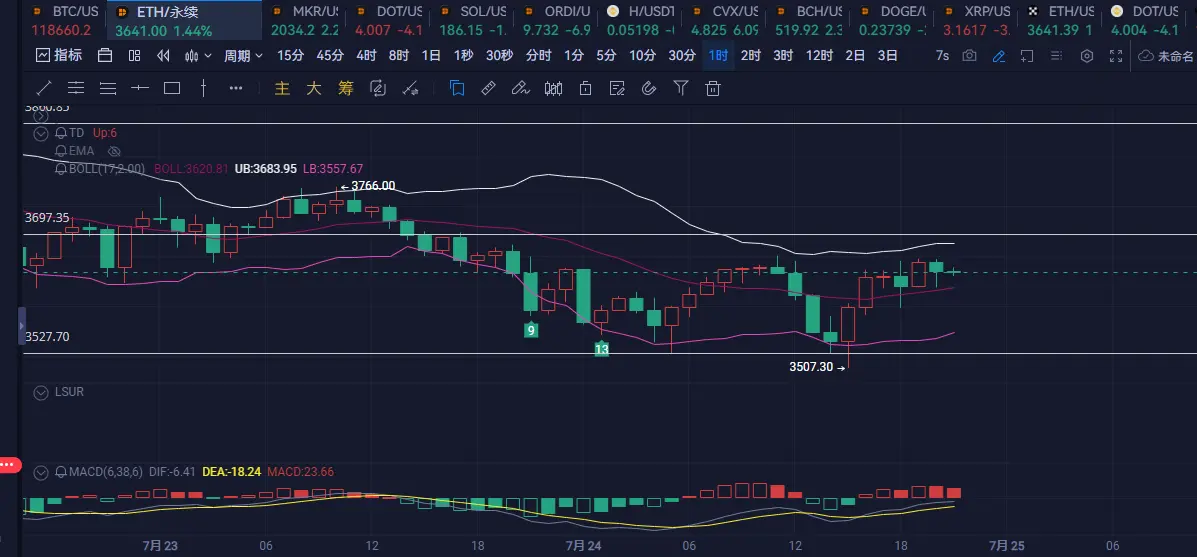Click the funnel filter icon

tap(681, 88)
